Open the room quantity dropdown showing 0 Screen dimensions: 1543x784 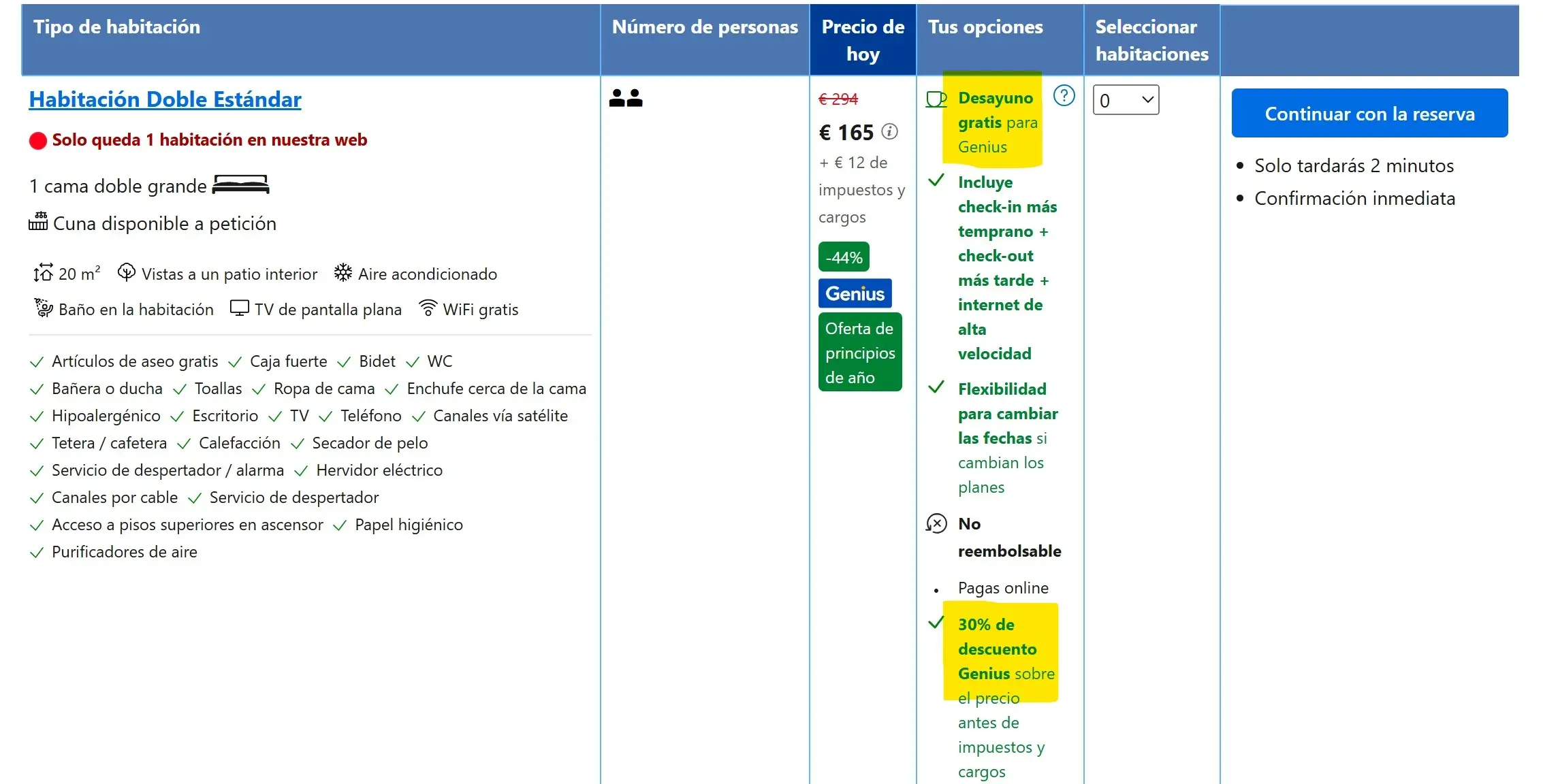1126,100
